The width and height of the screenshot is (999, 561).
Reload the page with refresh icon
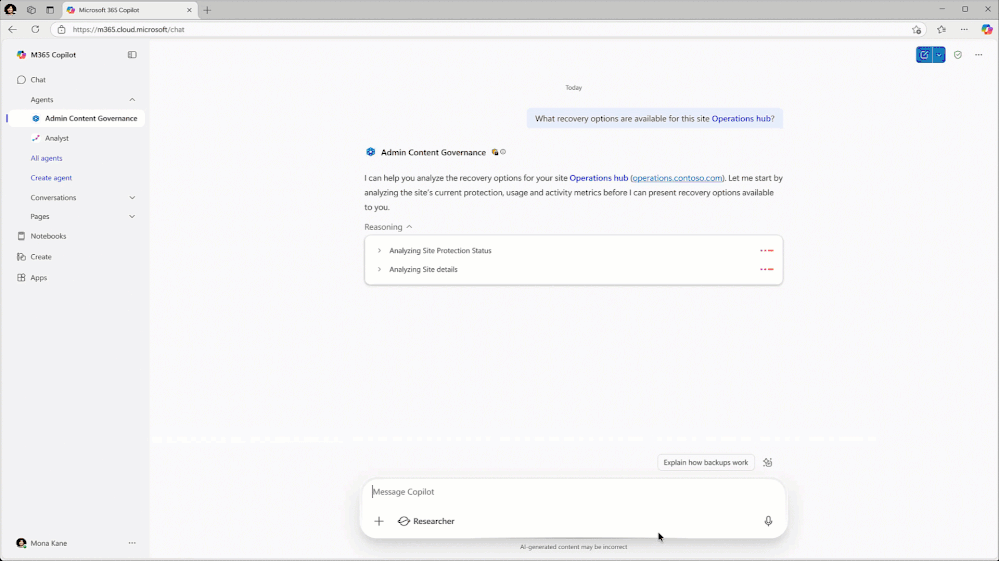click(x=36, y=29)
